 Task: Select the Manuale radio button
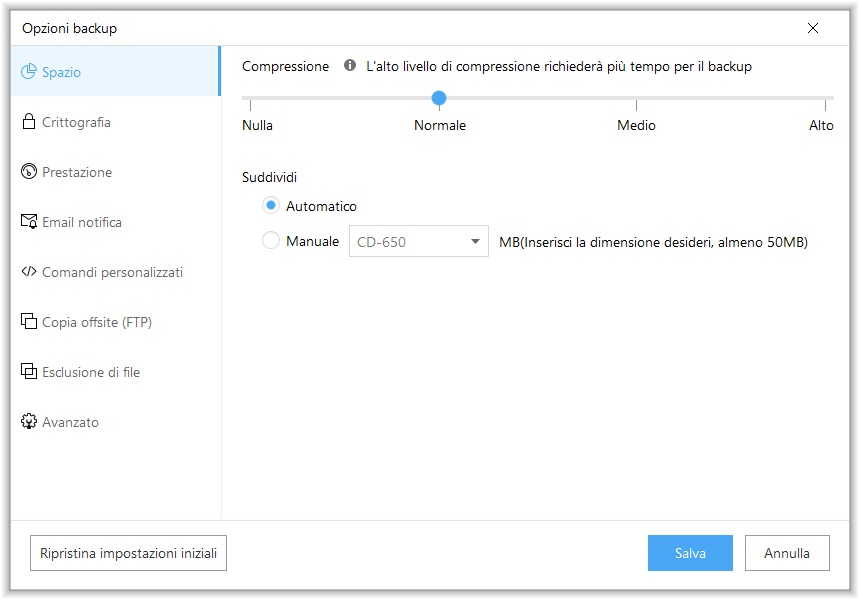pos(270,241)
